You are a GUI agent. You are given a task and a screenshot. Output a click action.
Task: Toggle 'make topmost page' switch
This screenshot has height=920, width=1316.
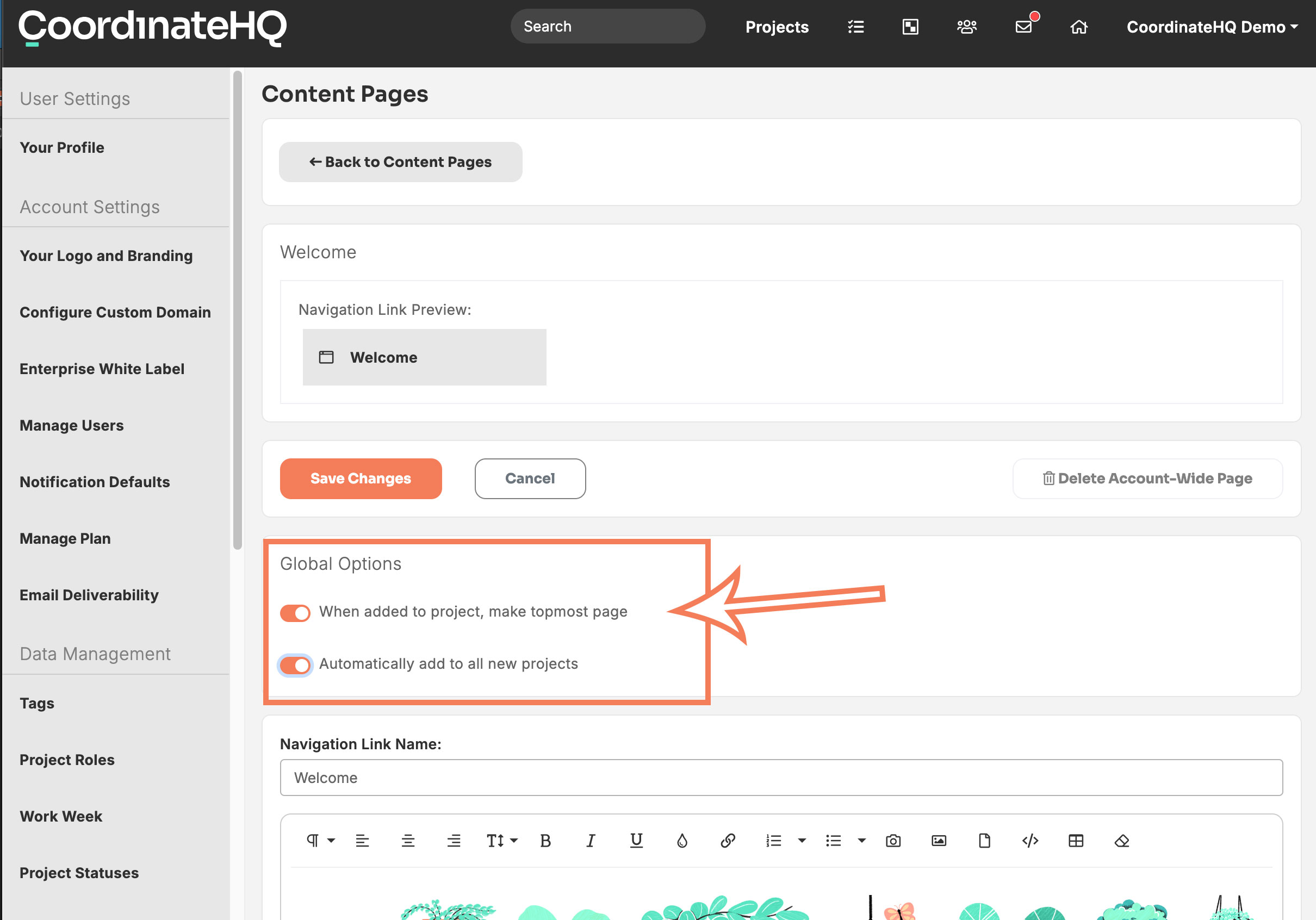pos(295,613)
